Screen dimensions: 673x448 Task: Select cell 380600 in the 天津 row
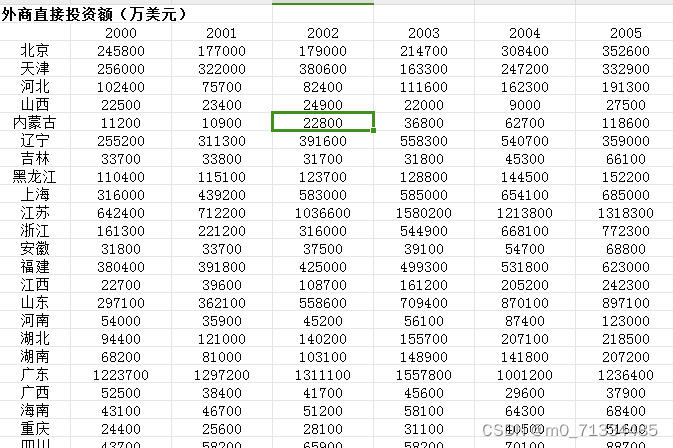(323, 69)
